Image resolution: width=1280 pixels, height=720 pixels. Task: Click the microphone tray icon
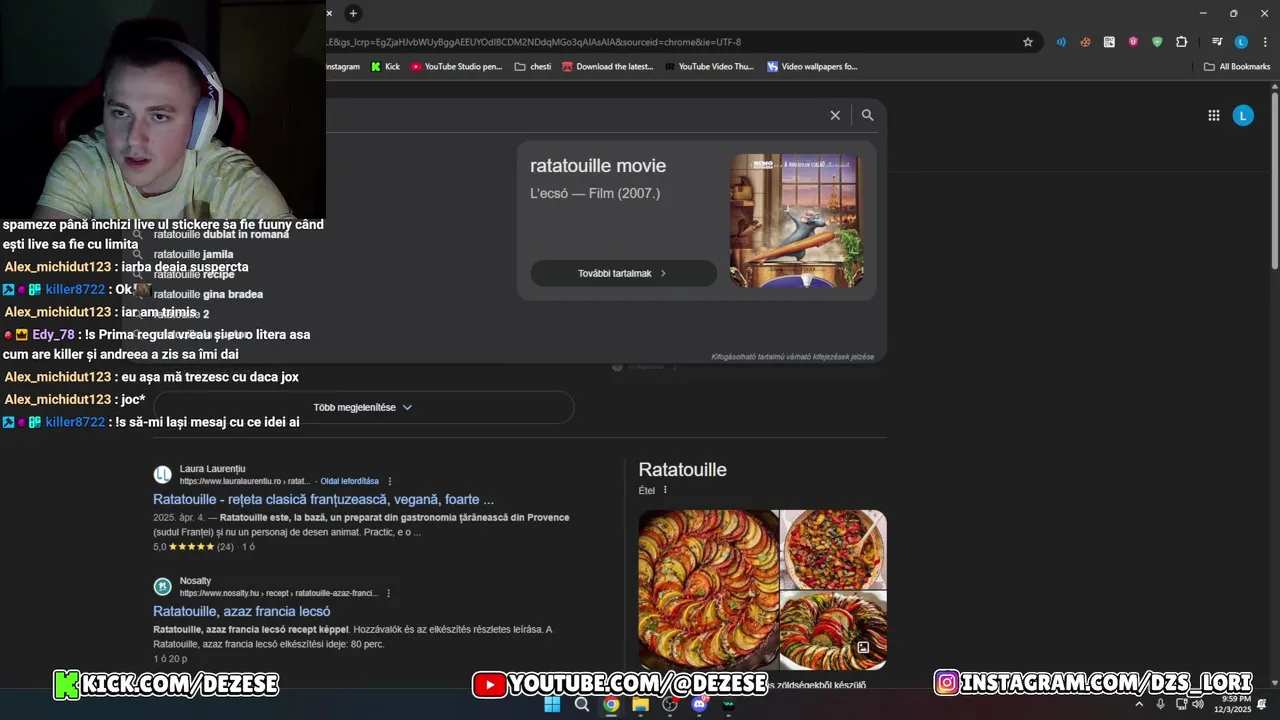pos(1160,704)
